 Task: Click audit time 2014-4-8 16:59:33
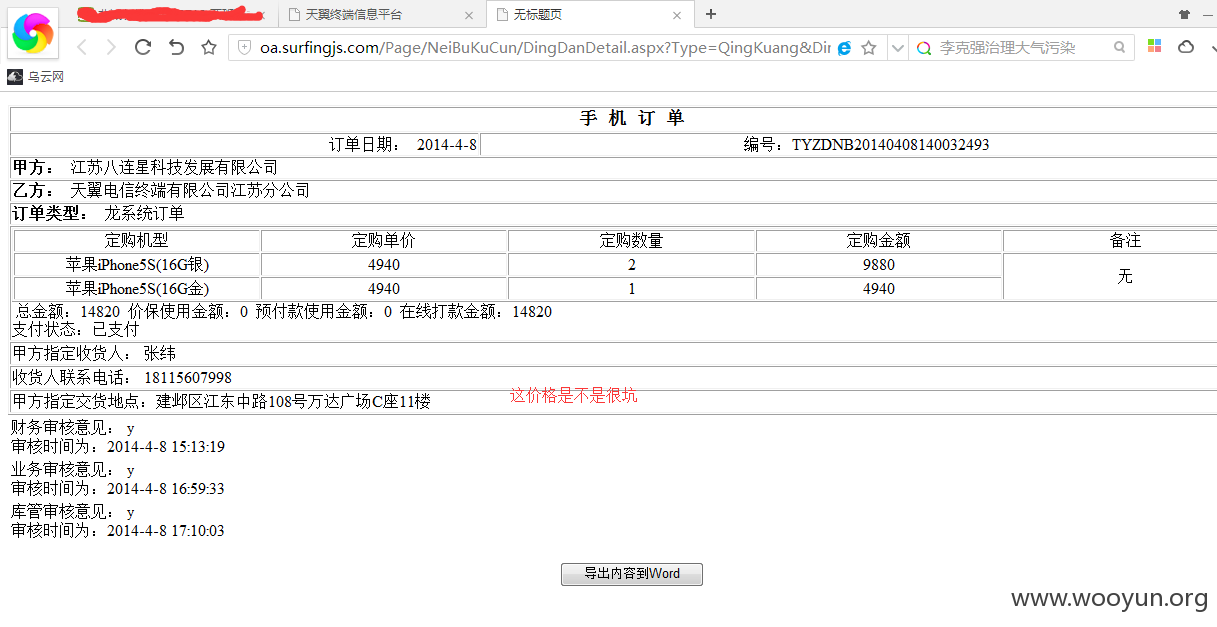coord(166,489)
